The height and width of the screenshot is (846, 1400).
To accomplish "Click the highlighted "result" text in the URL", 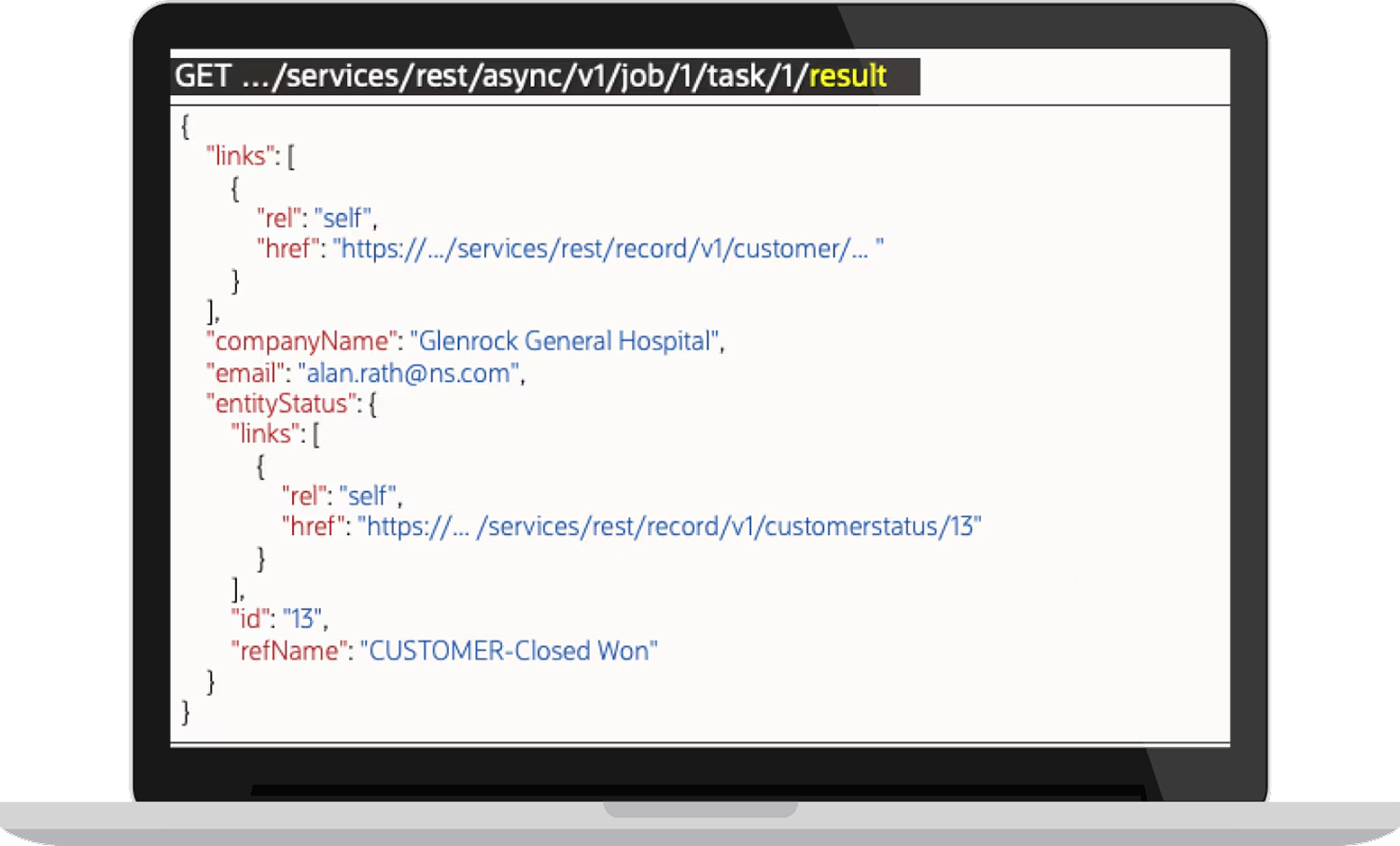I will [x=846, y=76].
